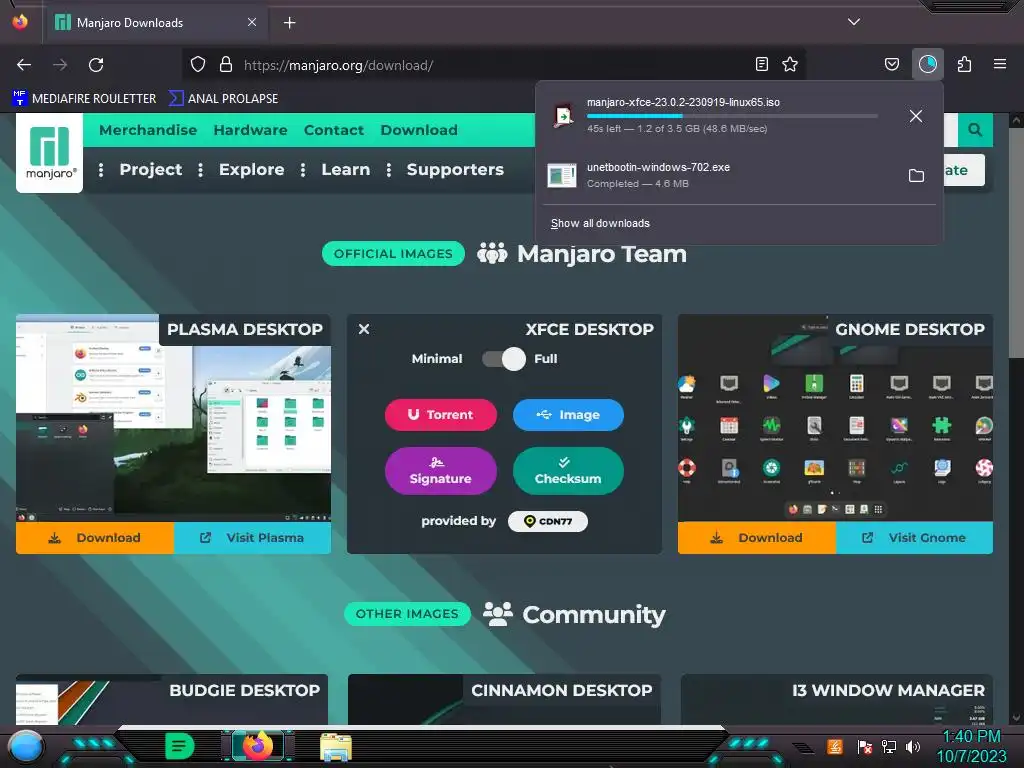
Task: Click the Firefox taskbar button
Action: [x=257, y=746]
